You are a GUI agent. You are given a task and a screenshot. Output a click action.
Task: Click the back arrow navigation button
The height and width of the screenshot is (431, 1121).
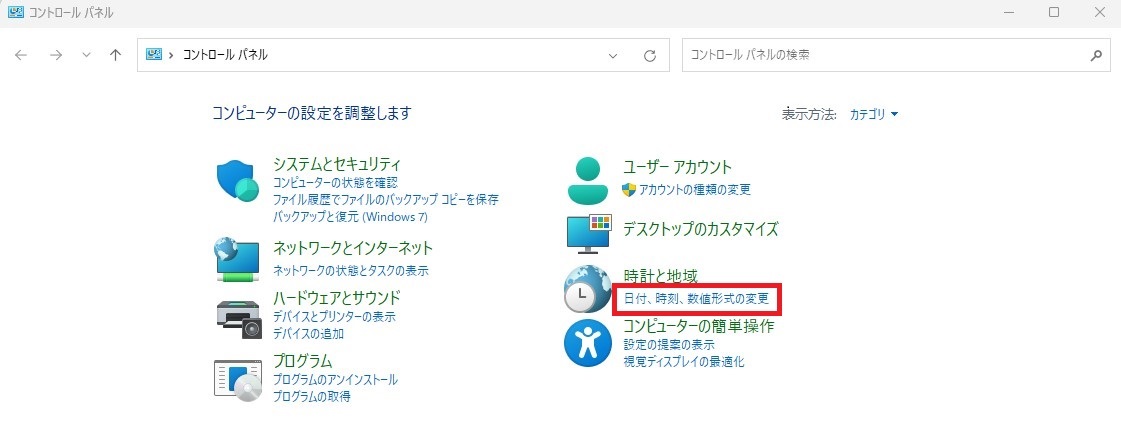pos(21,55)
